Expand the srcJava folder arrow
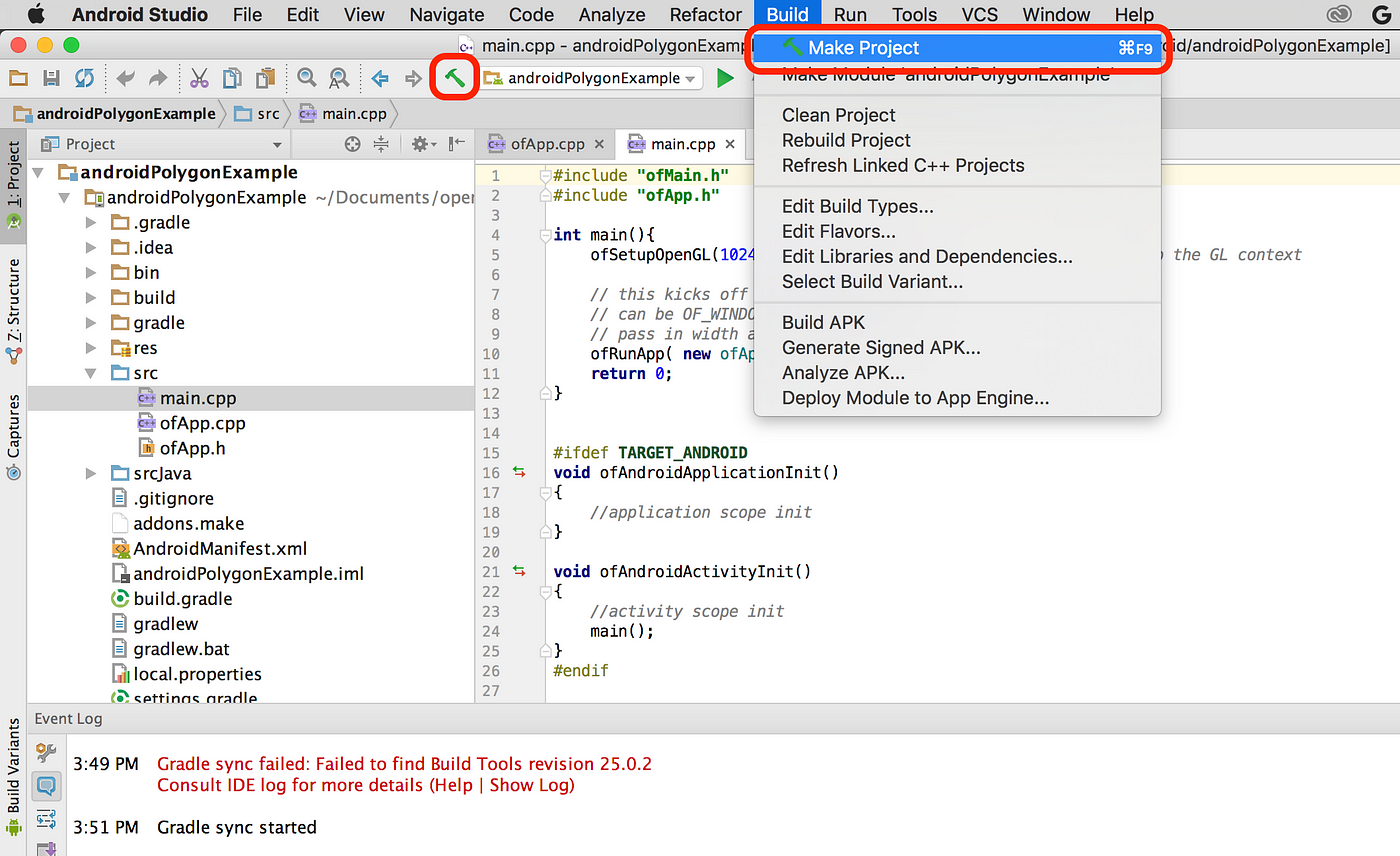Viewport: 1400px width, 856px height. (x=91, y=473)
